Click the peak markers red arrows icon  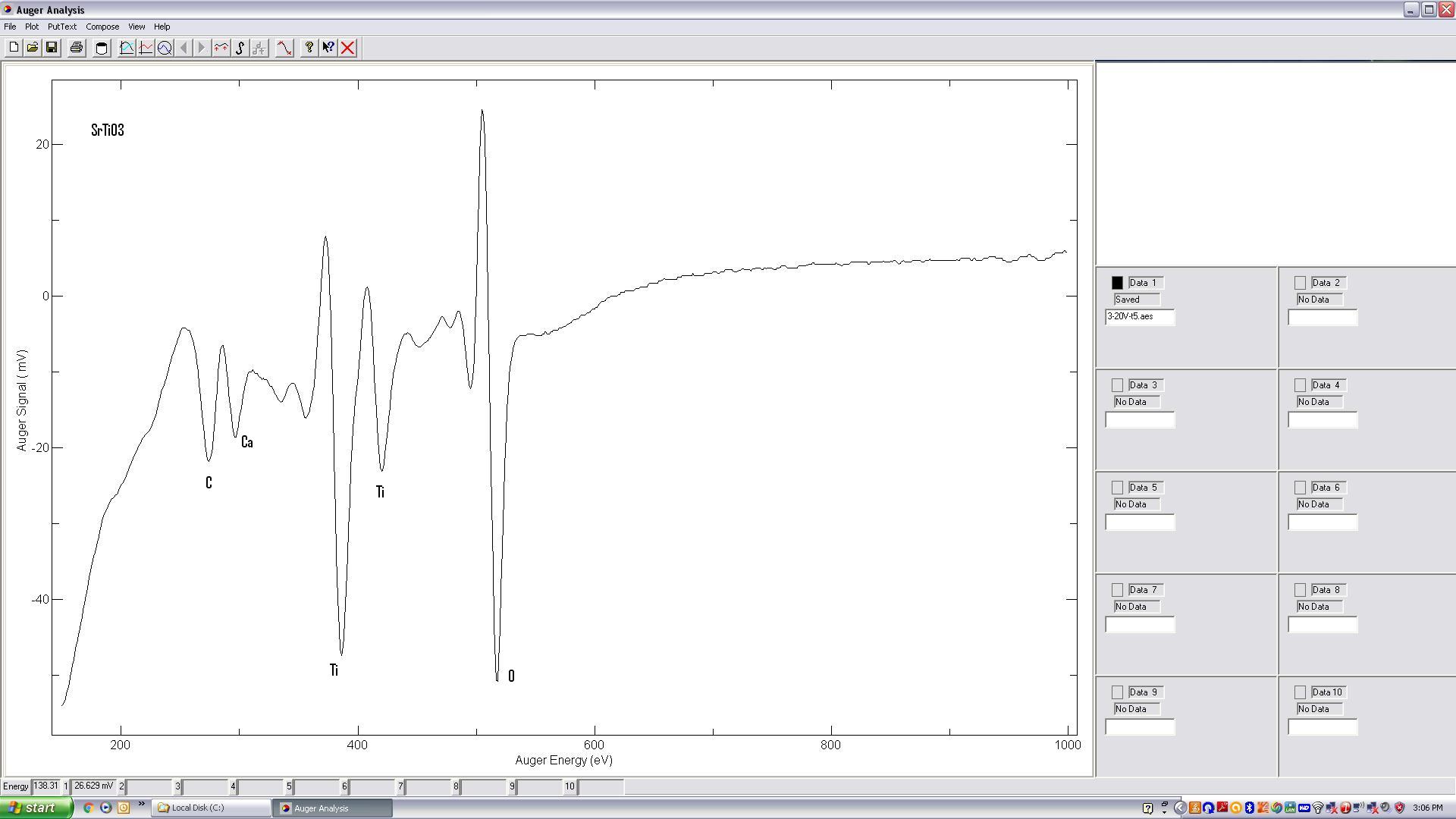point(221,48)
